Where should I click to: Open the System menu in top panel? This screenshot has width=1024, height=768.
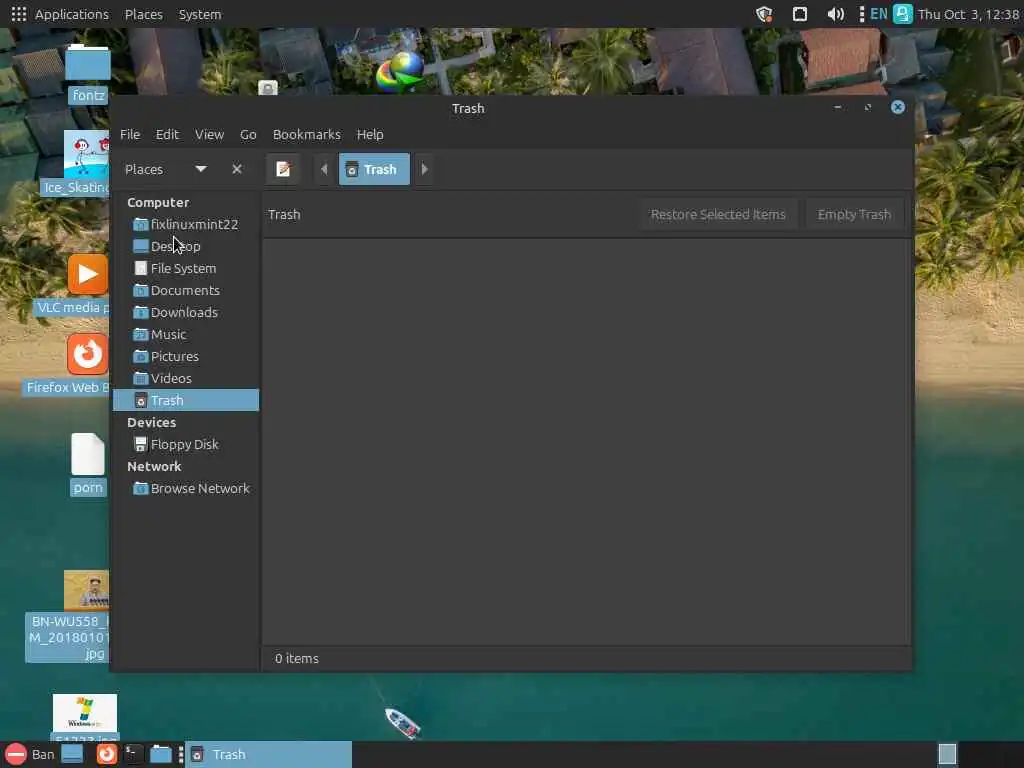click(x=200, y=14)
